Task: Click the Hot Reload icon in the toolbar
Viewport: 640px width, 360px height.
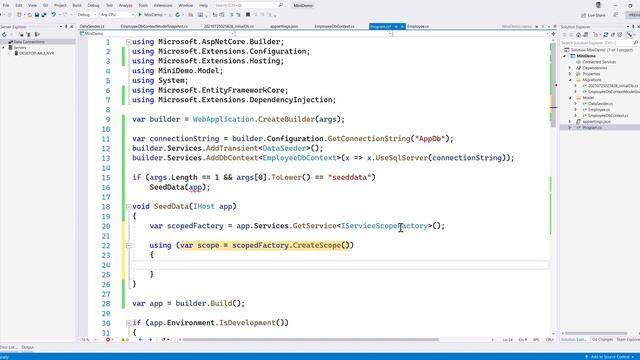Action: click(177, 15)
